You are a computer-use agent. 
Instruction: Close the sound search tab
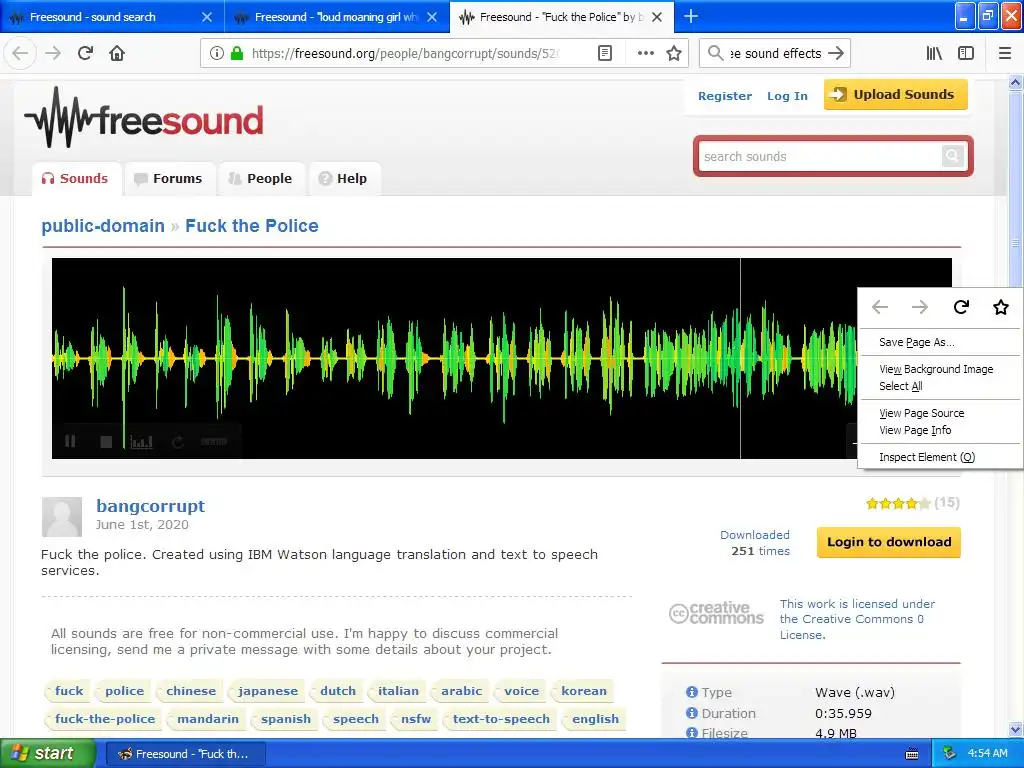pyautogui.click(x=207, y=17)
